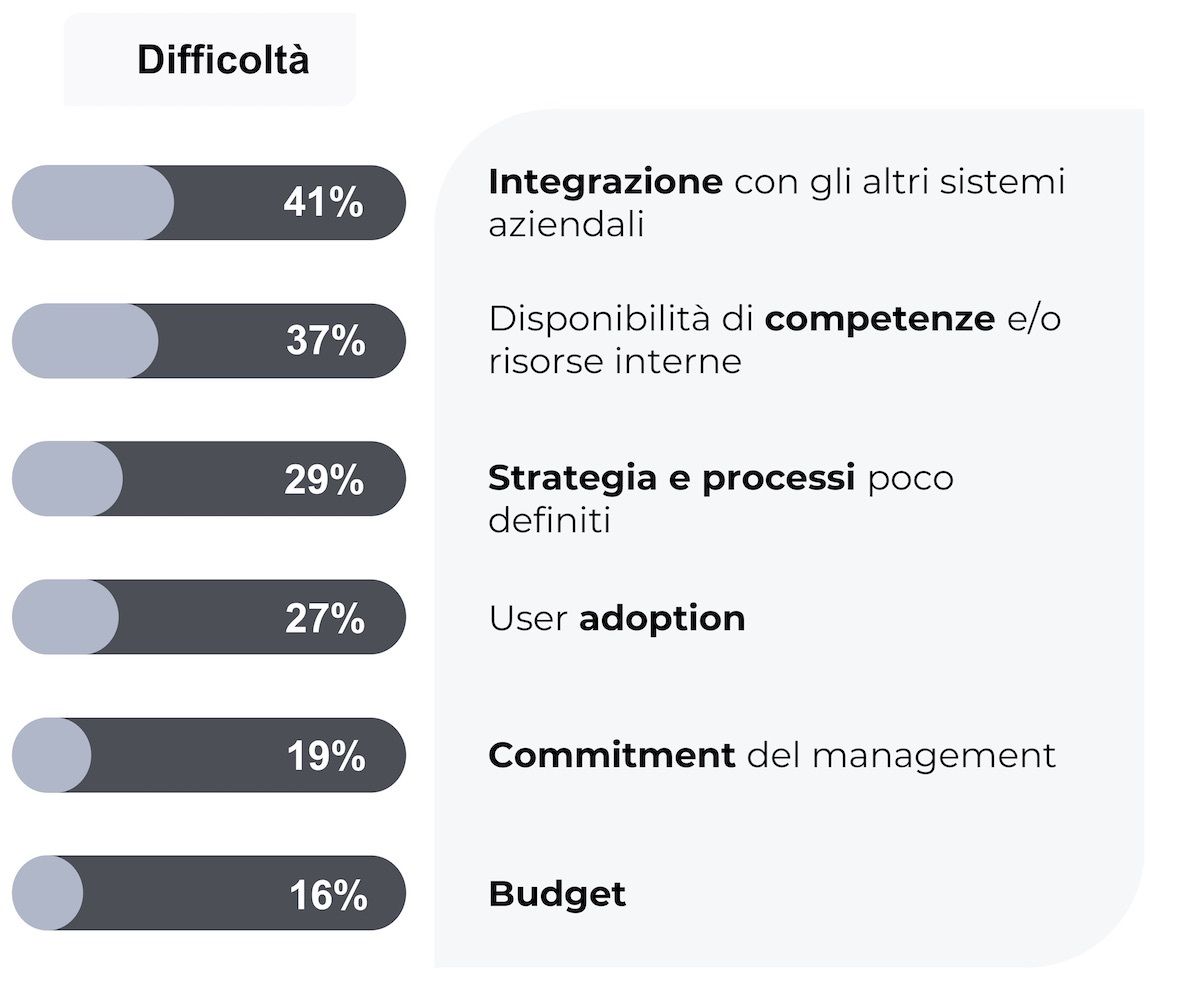Click the light filled portion of 41% bar
1200x985 pixels.
(x=93, y=203)
